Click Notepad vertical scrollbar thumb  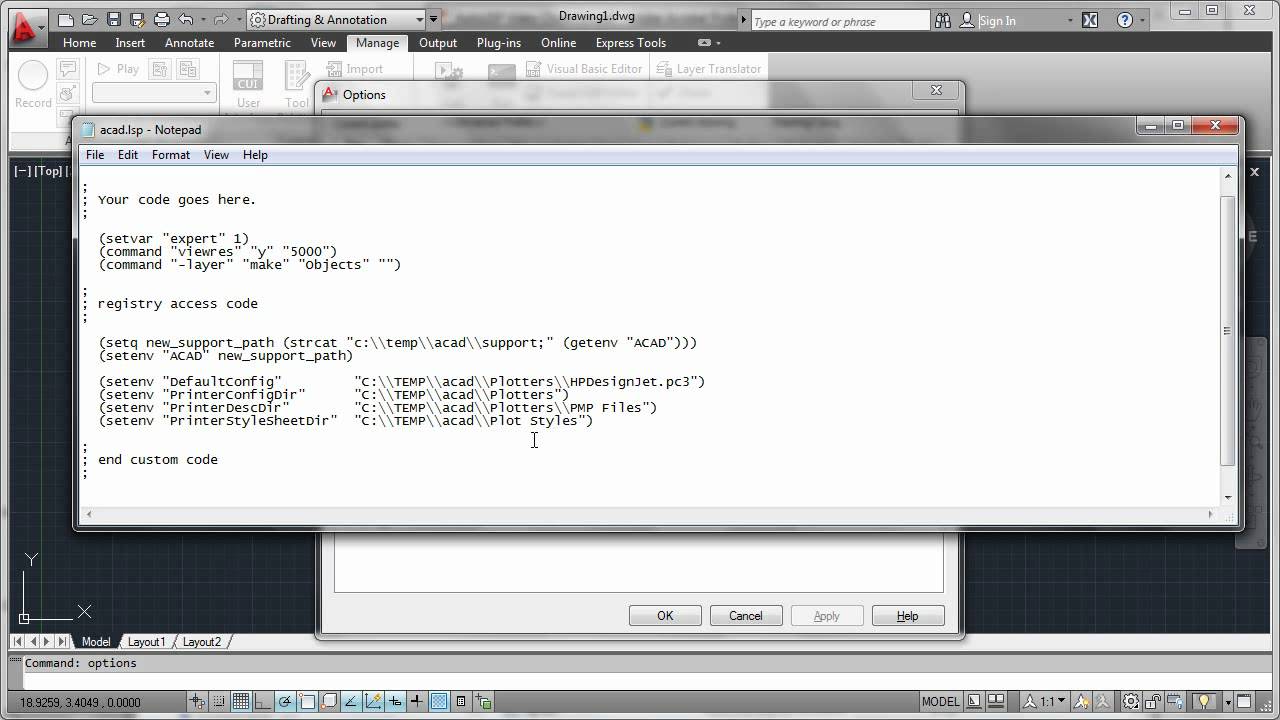(1228, 331)
